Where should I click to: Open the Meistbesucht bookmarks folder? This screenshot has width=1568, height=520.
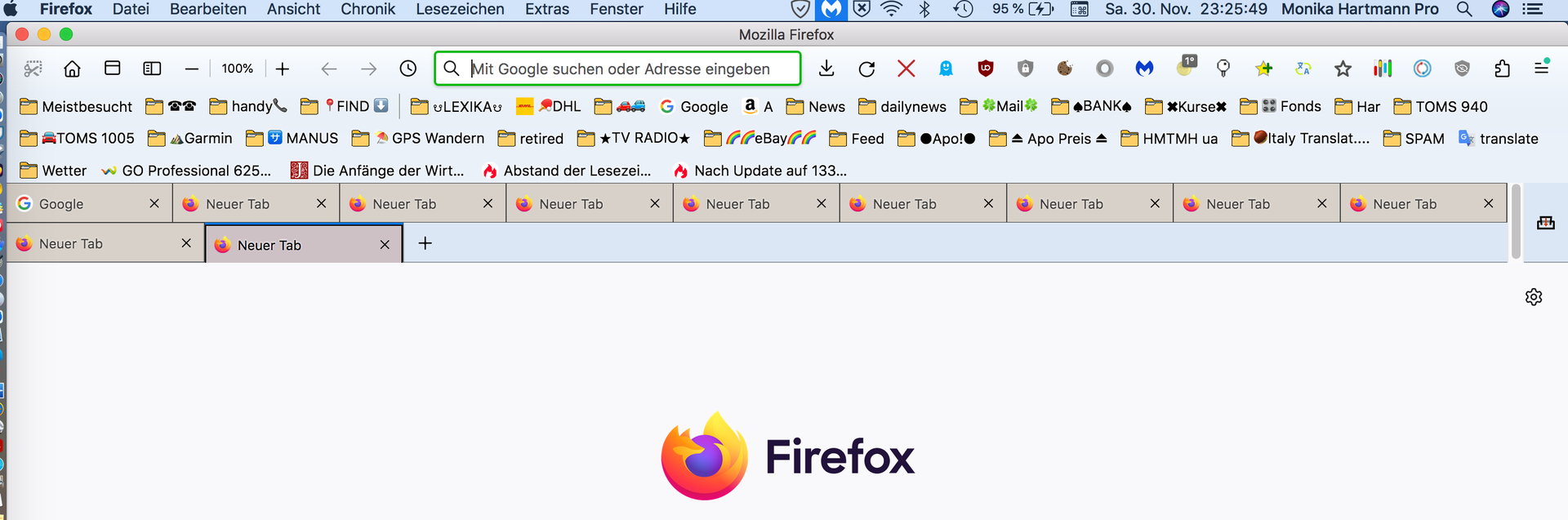tap(76, 106)
